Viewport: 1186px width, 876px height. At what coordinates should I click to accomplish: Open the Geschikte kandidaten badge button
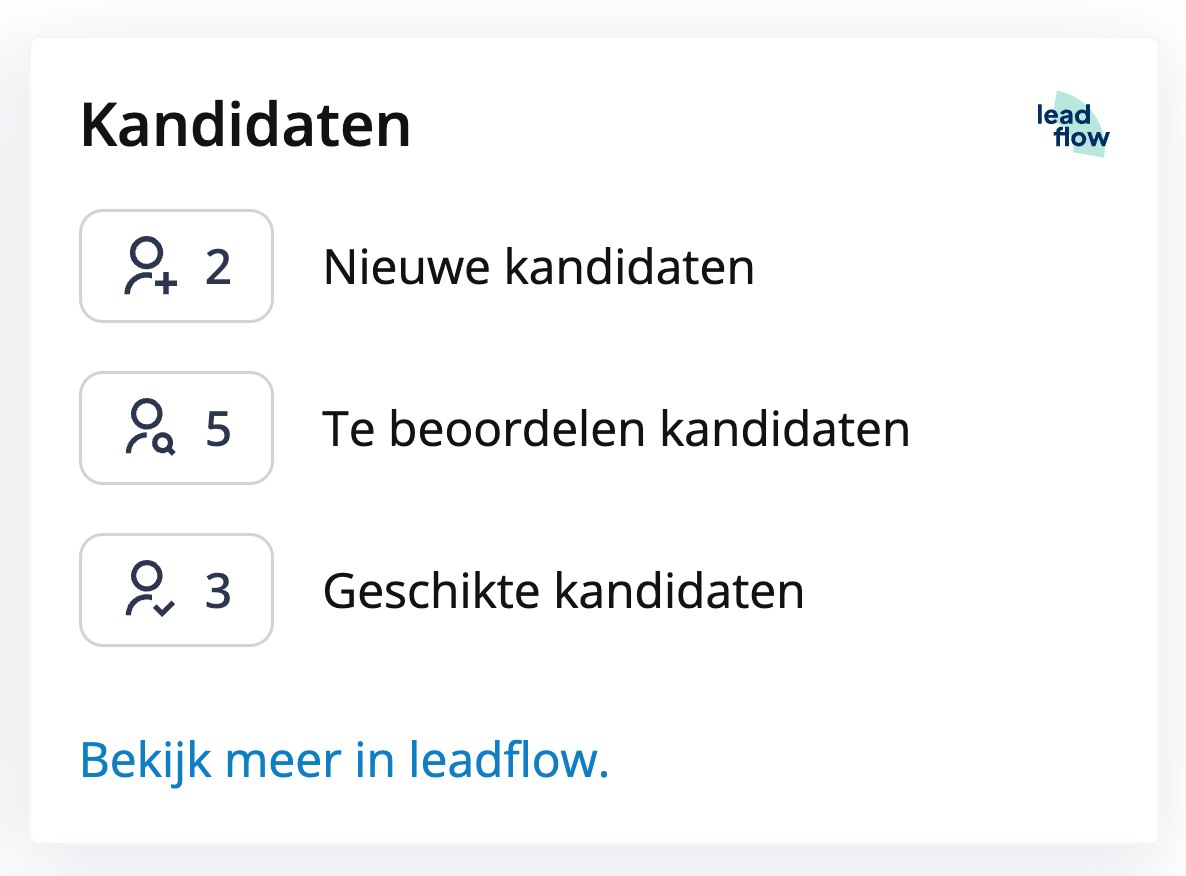(x=176, y=590)
